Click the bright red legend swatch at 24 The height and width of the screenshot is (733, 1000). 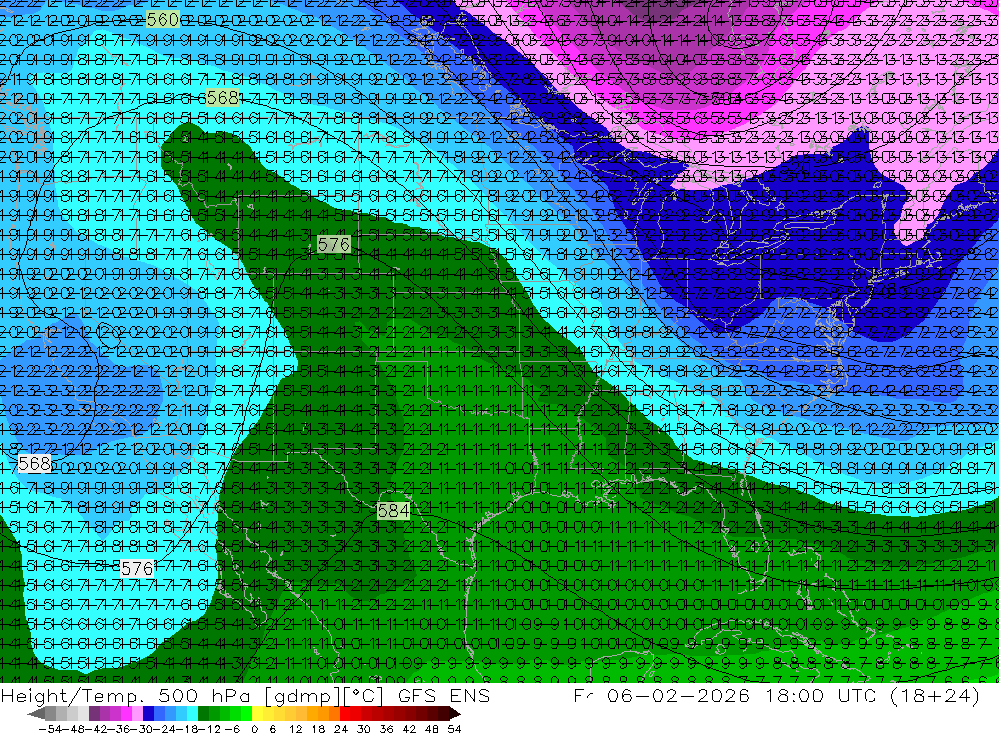344,714
